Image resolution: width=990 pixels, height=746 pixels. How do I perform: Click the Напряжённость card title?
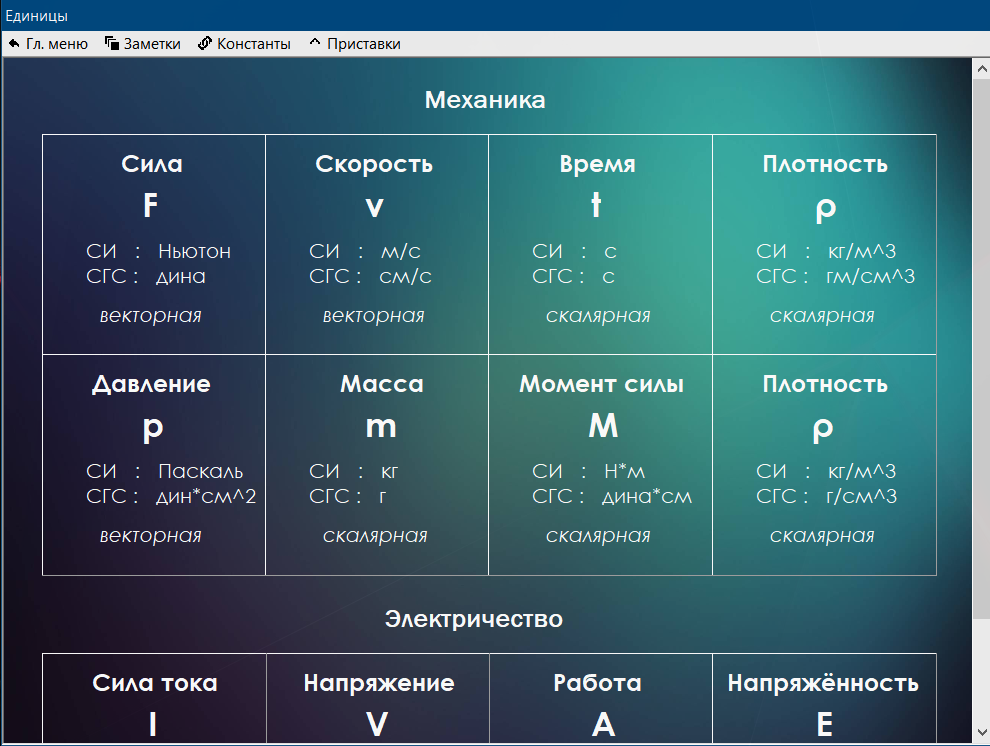tap(823, 683)
